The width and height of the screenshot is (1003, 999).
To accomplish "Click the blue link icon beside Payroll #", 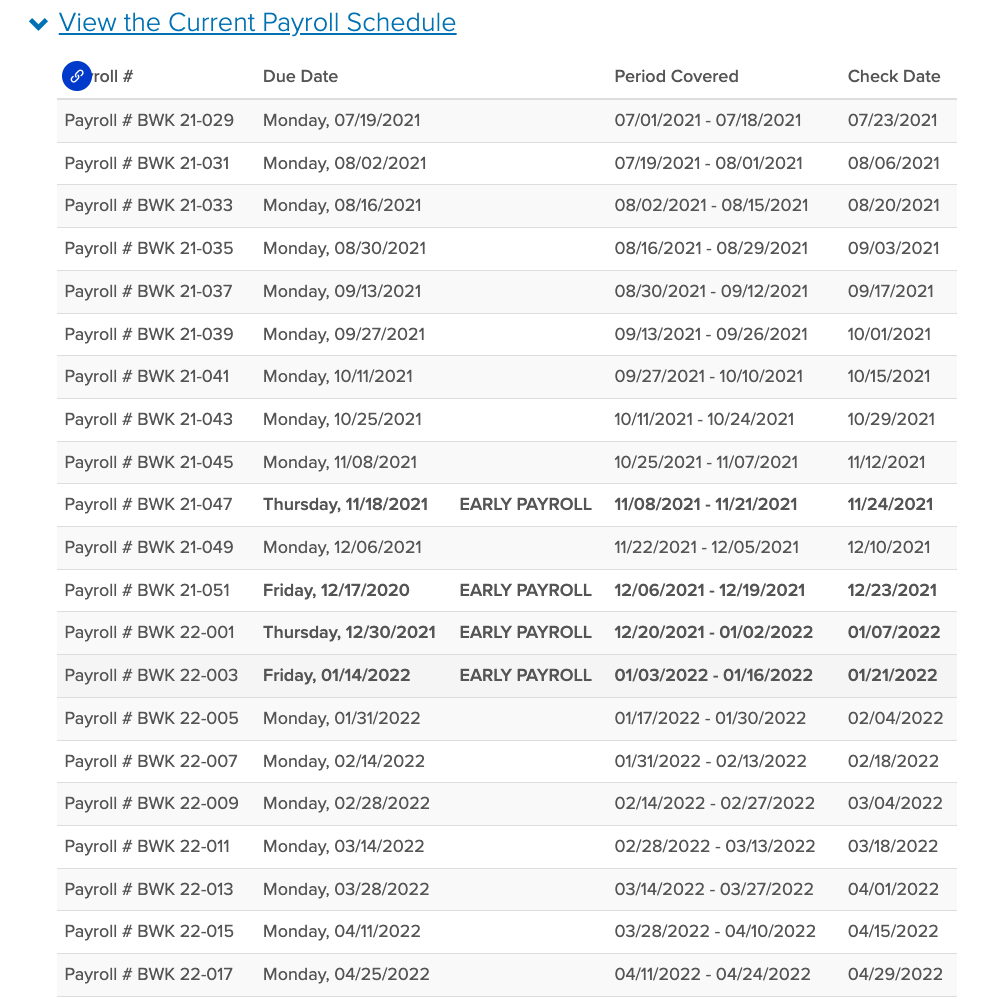I will click(77, 76).
